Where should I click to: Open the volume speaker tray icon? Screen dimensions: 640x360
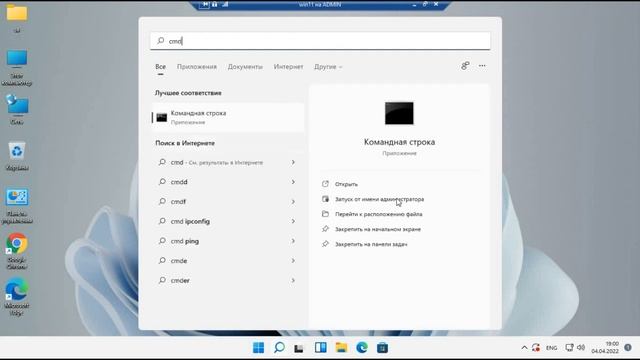[581, 348]
